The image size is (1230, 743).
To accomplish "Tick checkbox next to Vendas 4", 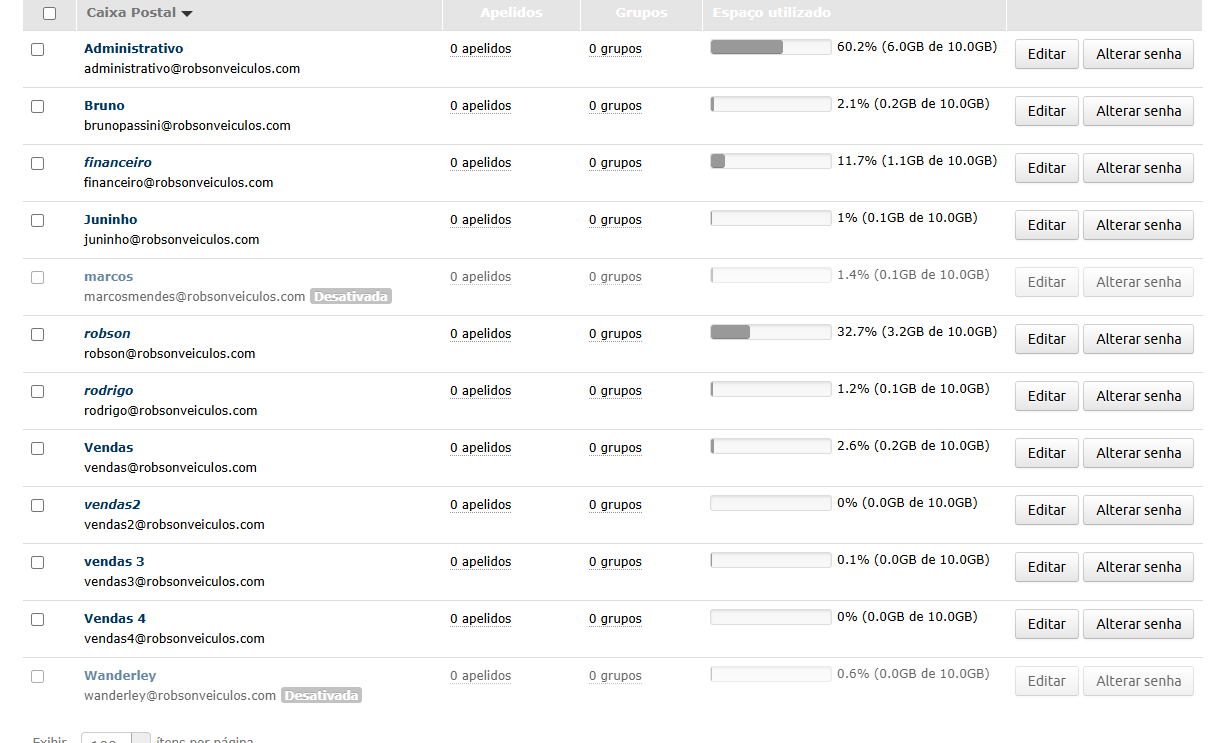I will pos(38,619).
